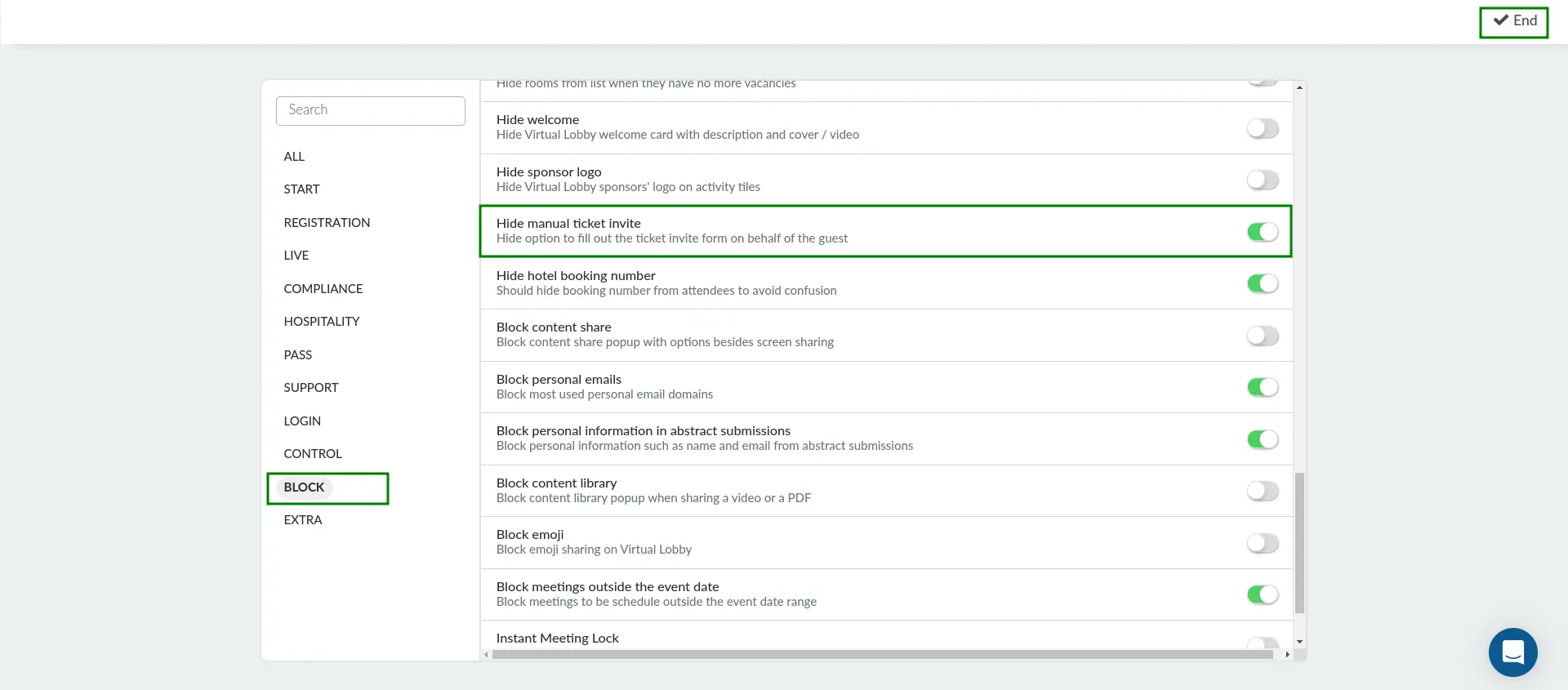
Task: Click the vertical scrollbar thumb
Action: point(1299,542)
